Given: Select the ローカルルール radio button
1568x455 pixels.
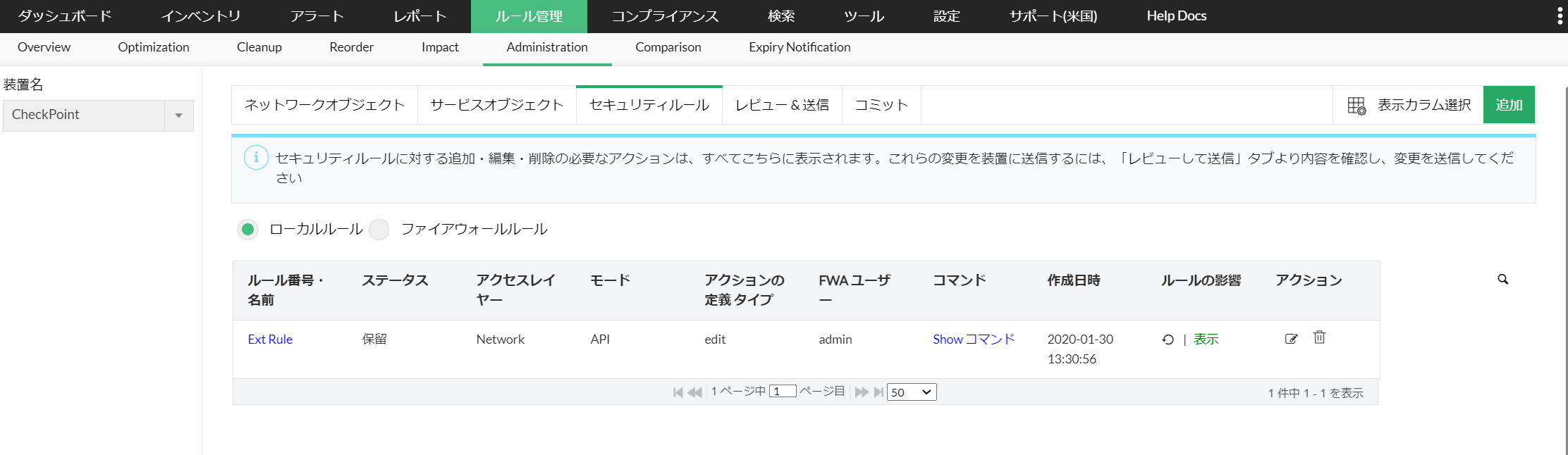Looking at the screenshot, I should tap(247, 229).
